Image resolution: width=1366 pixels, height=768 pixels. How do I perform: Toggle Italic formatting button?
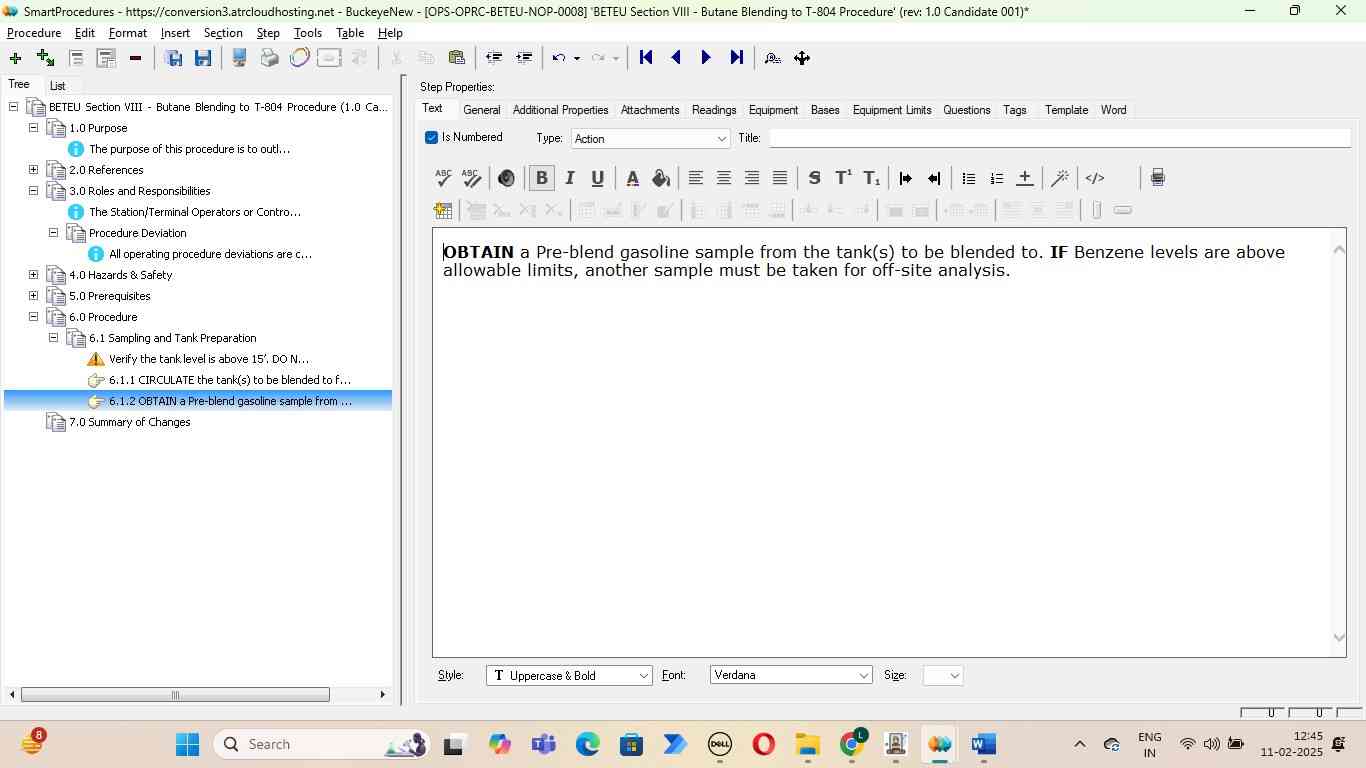pyautogui.click(x=570, y=178)
